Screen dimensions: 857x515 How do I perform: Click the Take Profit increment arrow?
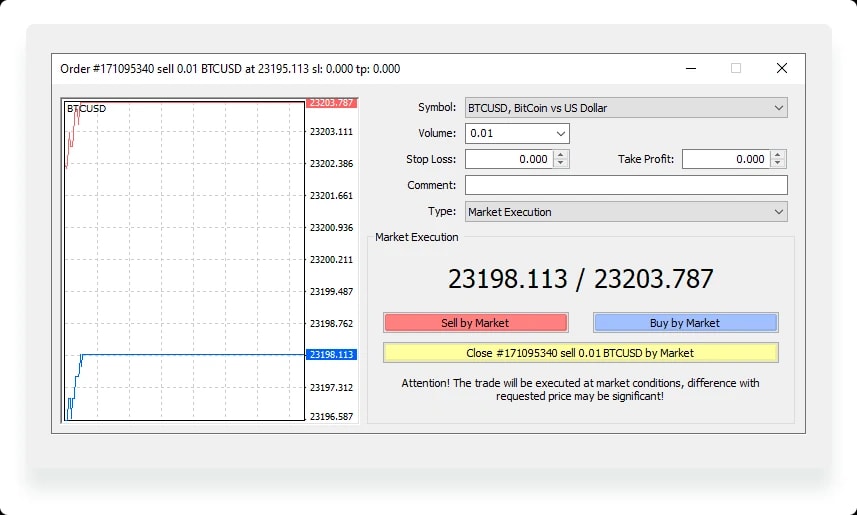pyautogui.click(x=778, y=155)
